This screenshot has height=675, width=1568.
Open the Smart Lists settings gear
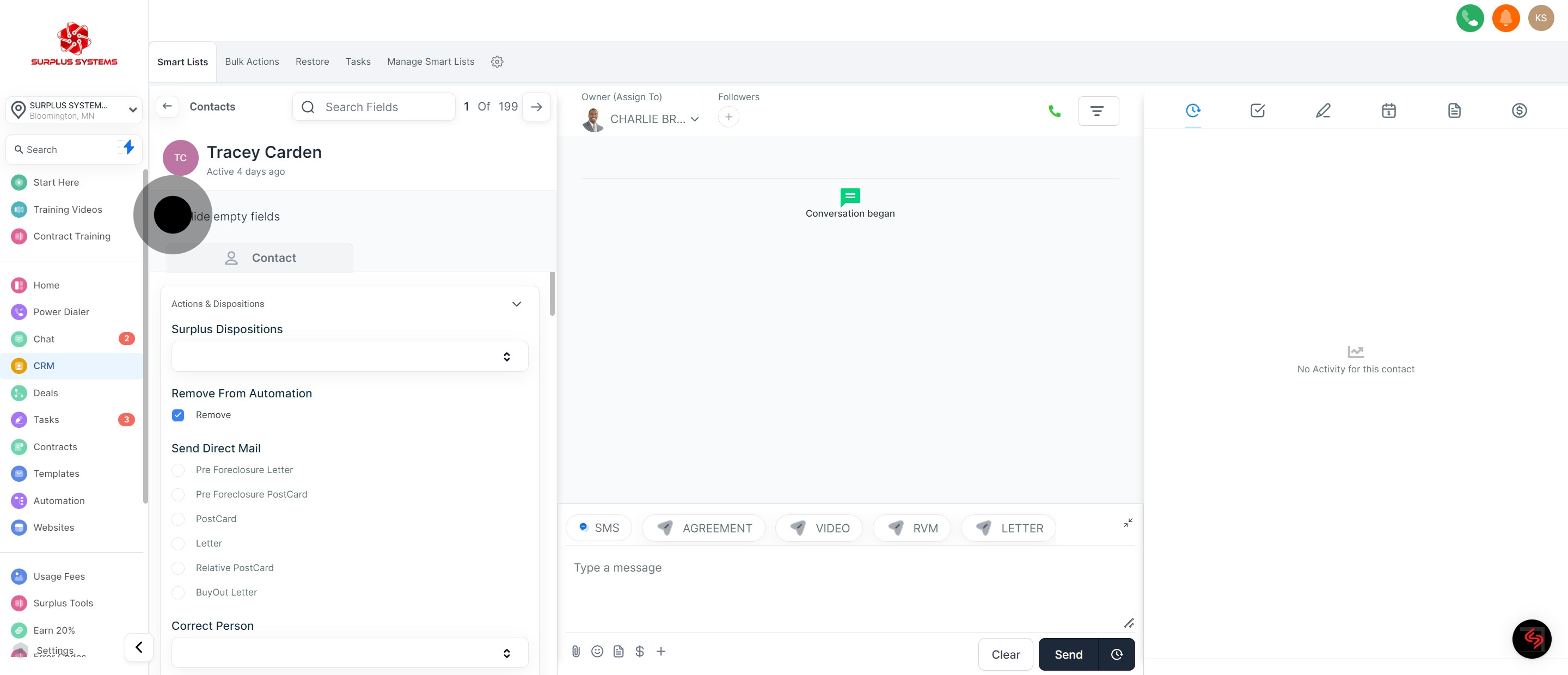click(497, 62)
